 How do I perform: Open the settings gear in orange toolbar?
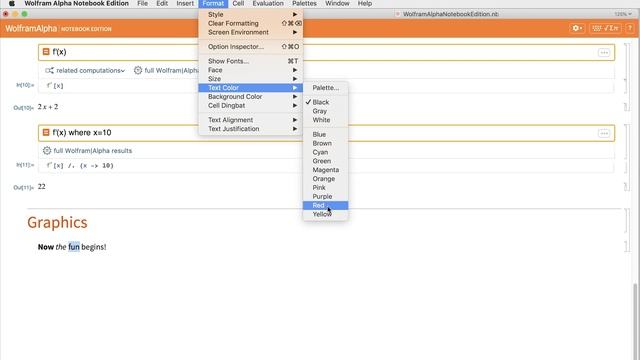tap(577, 28)
